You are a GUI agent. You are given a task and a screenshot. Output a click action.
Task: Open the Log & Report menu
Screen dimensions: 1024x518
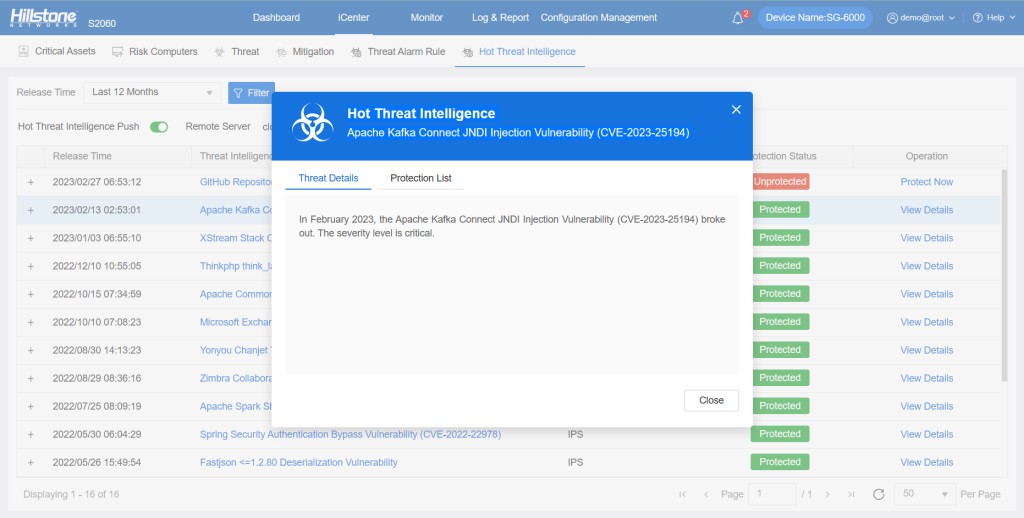500,18
